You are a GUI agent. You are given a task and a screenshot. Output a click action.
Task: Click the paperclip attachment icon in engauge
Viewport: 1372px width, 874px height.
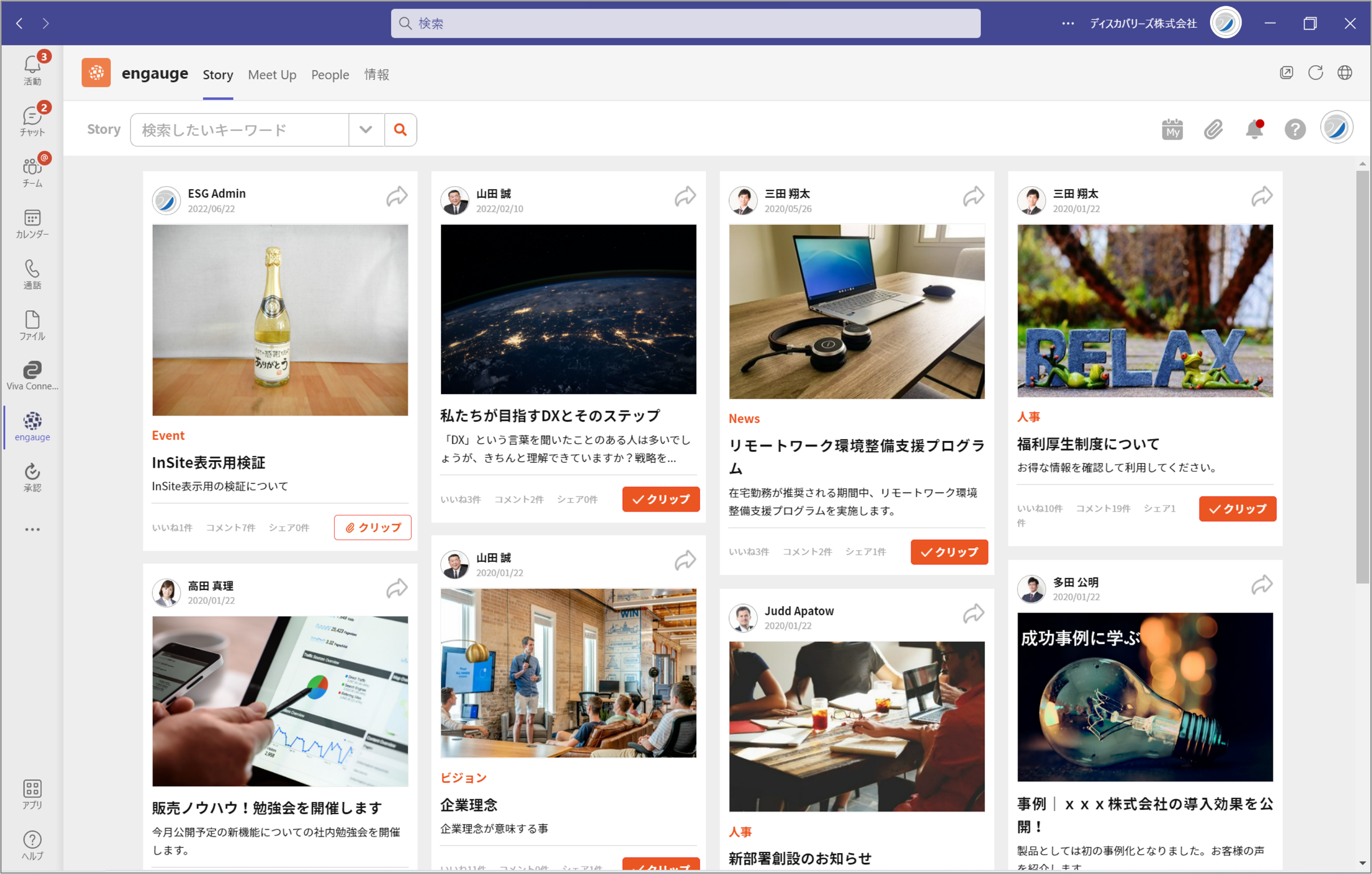[x=1213, y=129]
